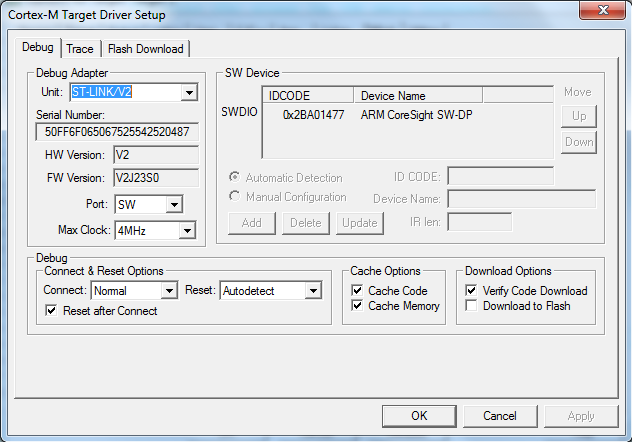Click the OK button
This screenshot has width=632, height=442.
(419, 416)
